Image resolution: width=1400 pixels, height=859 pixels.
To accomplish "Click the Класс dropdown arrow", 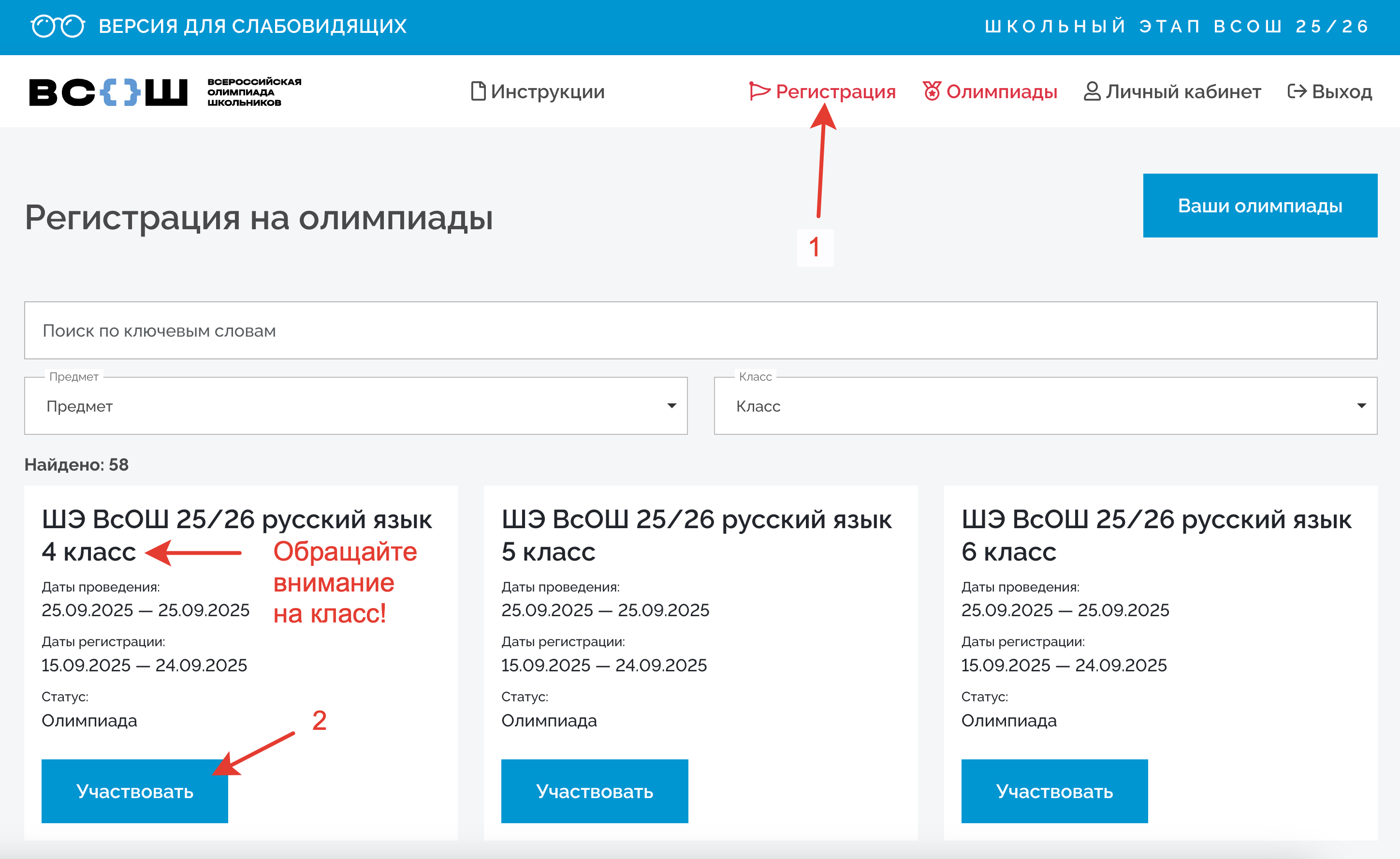I will point(1361,406).
